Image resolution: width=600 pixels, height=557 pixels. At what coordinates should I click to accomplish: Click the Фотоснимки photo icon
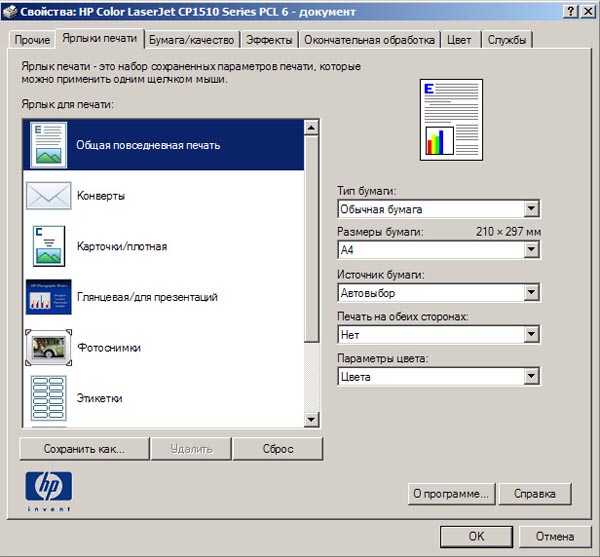pyautogui.click(x=48, y=347)
